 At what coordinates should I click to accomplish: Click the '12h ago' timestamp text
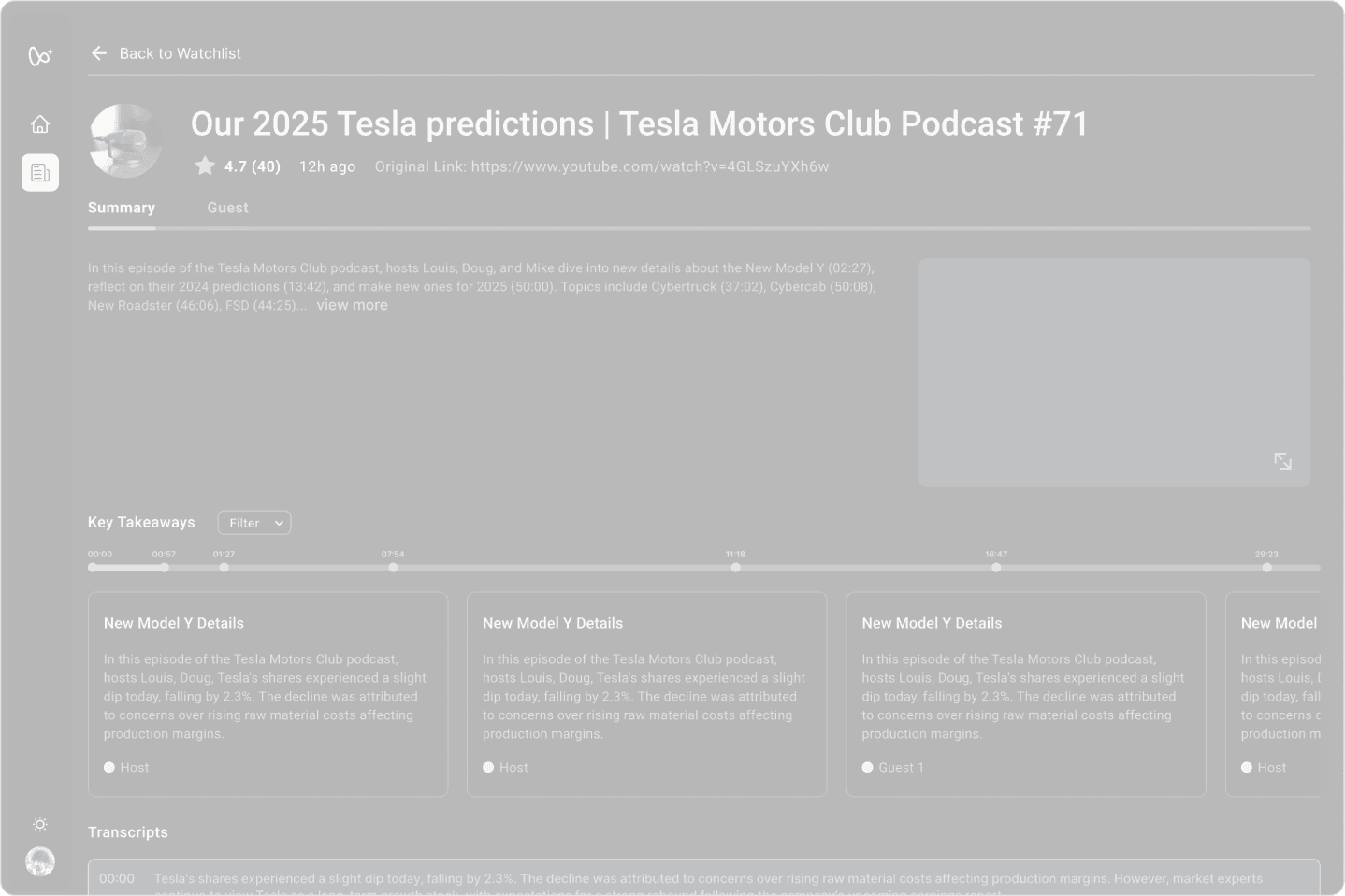(x=327, y=166)
